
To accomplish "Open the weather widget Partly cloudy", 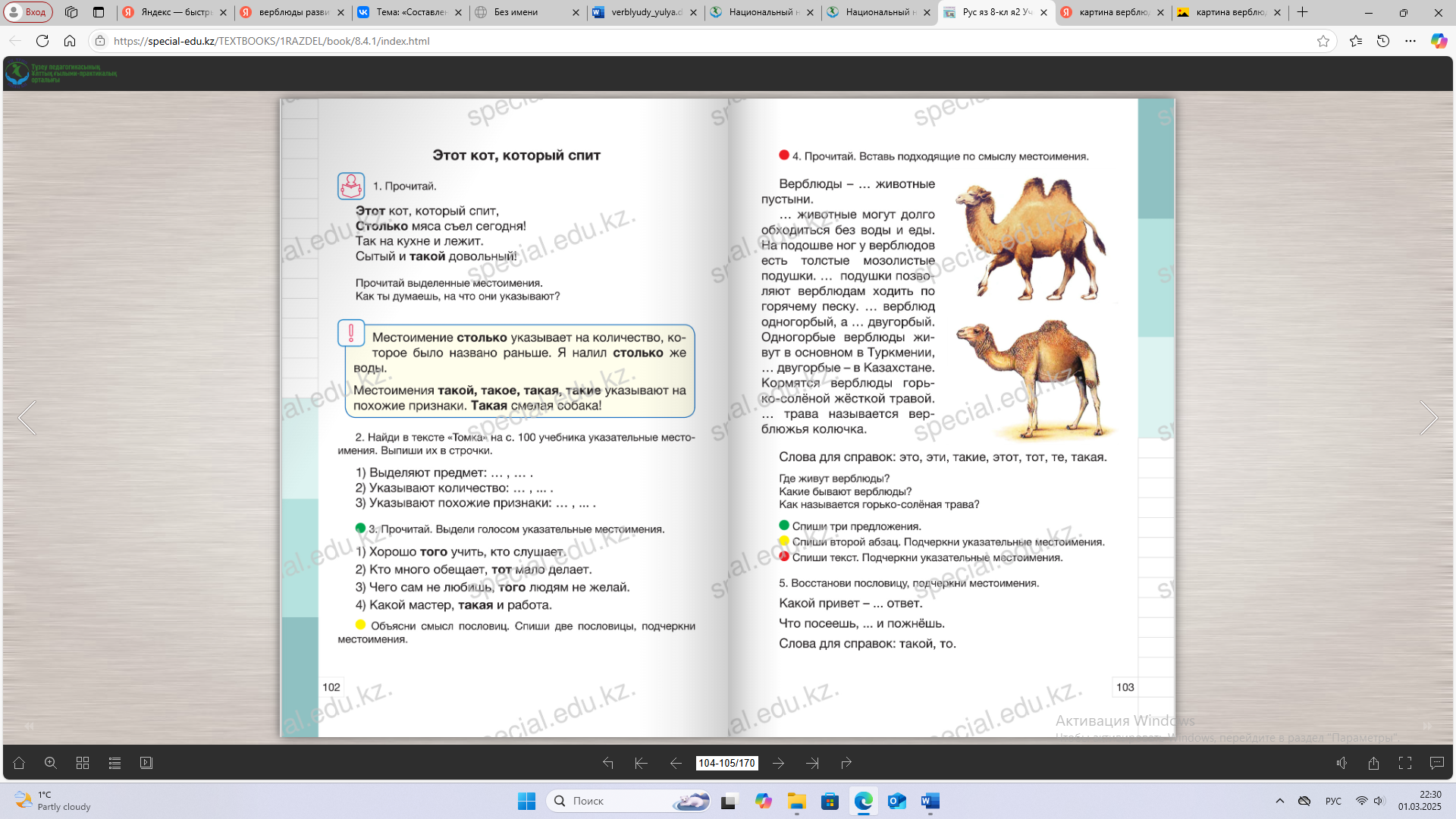I will click(53, 801).
